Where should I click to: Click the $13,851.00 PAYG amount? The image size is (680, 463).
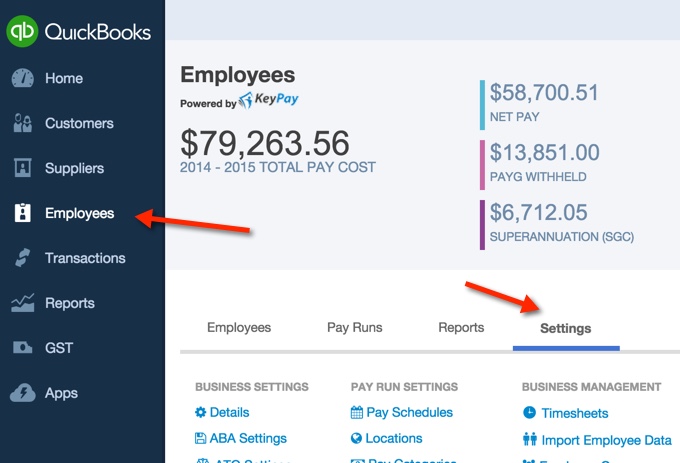[x=544, y=152]
